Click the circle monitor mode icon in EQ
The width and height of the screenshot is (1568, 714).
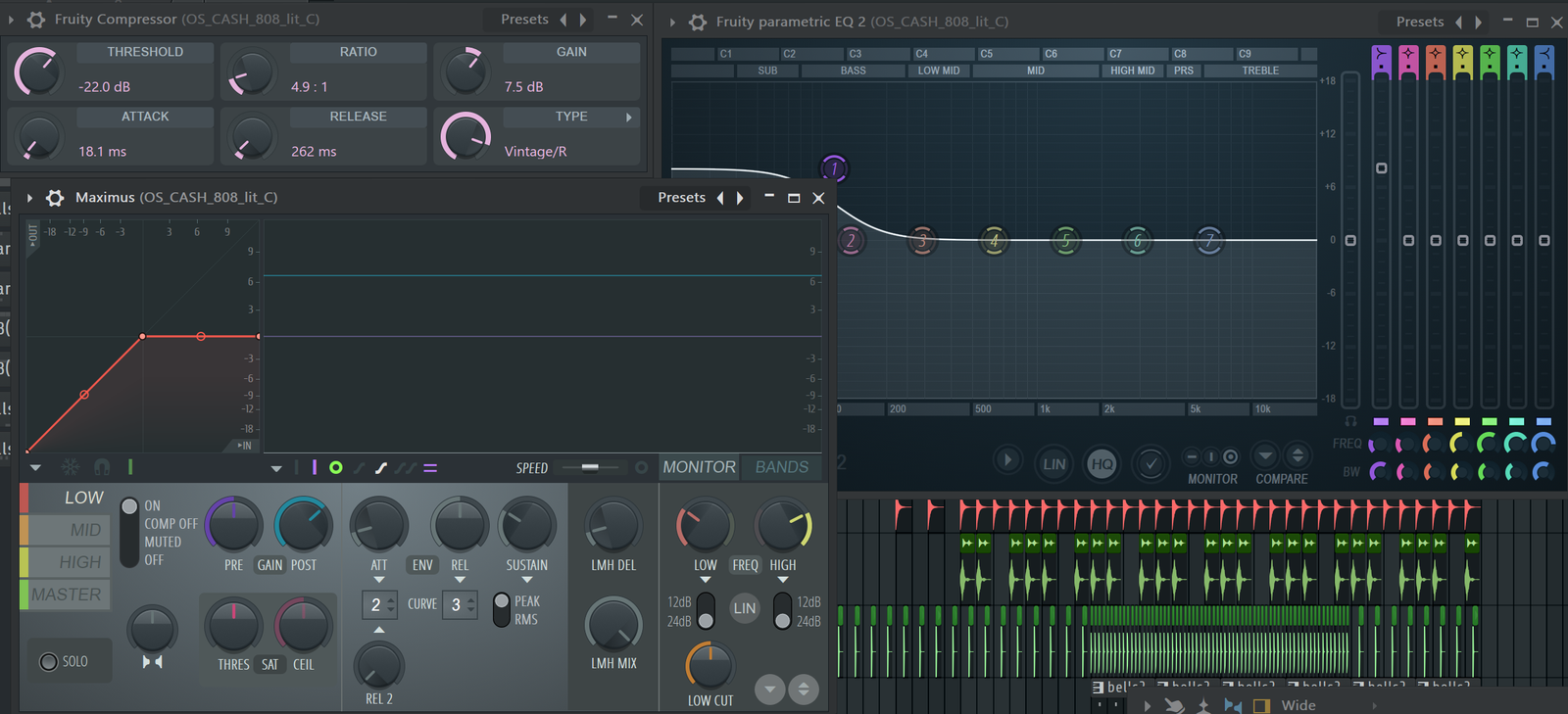[1231, 456]
